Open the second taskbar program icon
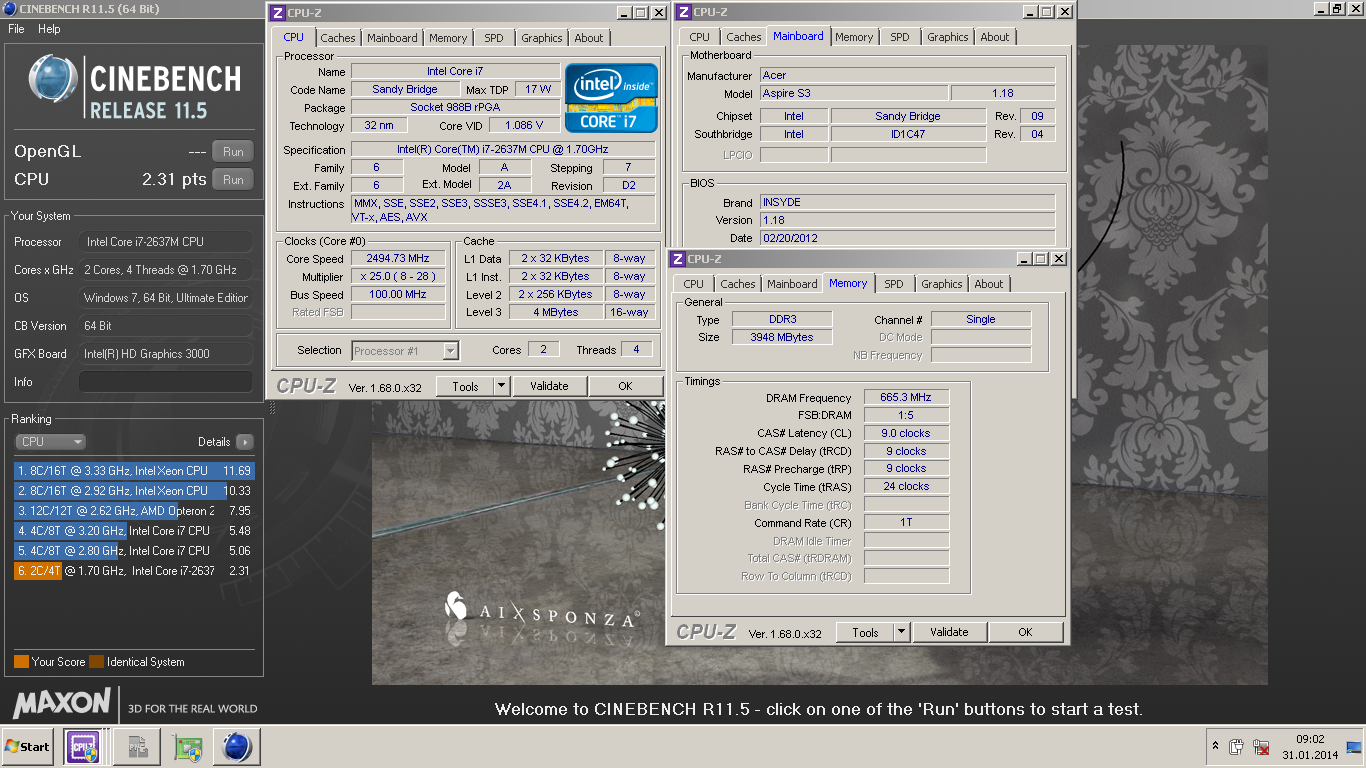This screenshot has height=768, width=1366. click(x=136, y=746)
